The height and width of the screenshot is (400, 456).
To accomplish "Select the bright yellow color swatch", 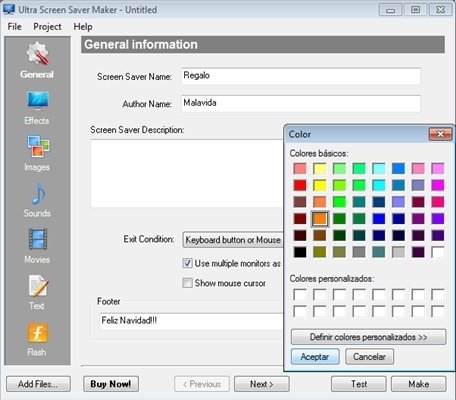I will point(320,185).
